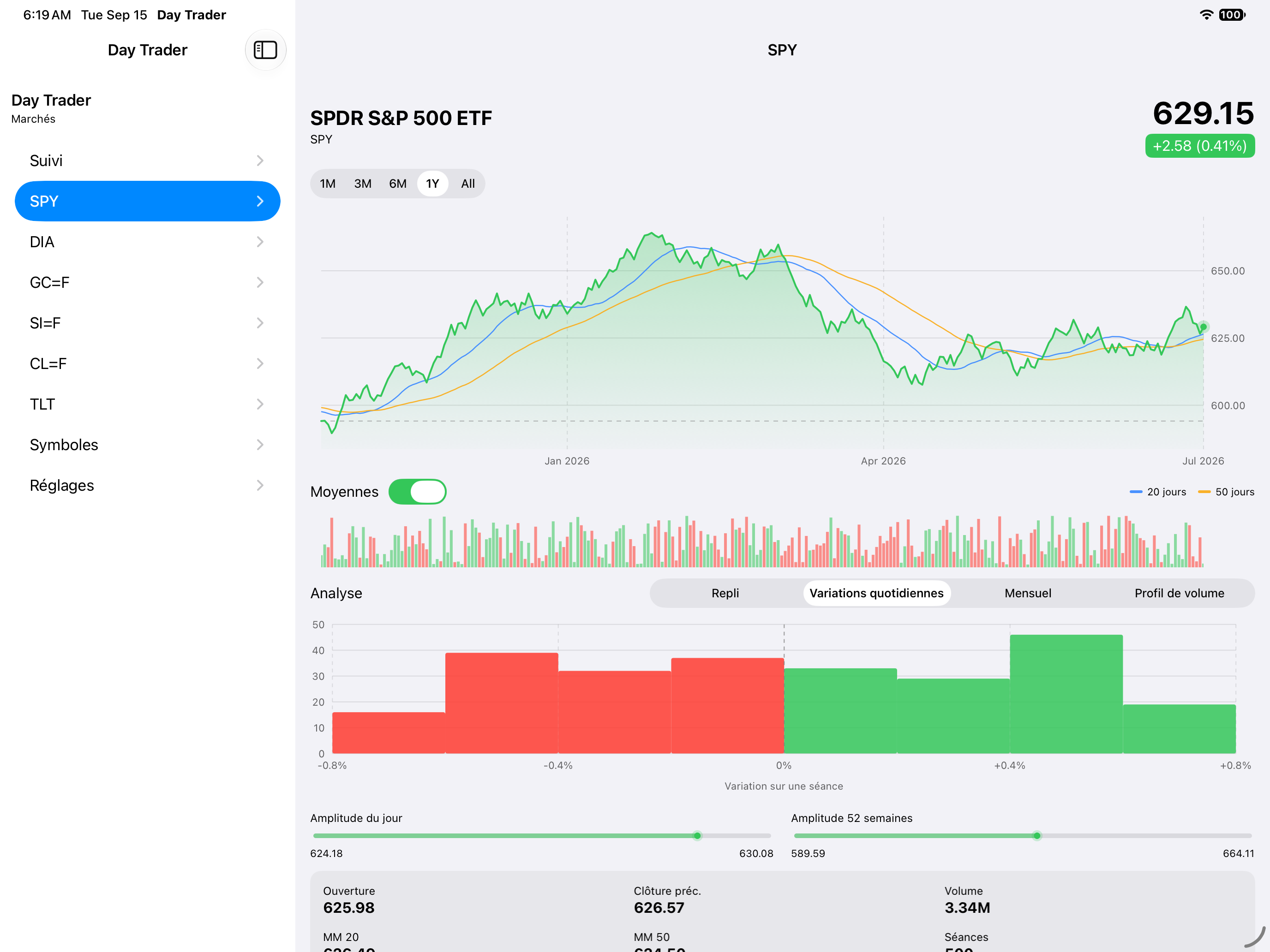Select the All time range
Viewport: 1270px width, 952px height.
(x=468, y=184)
